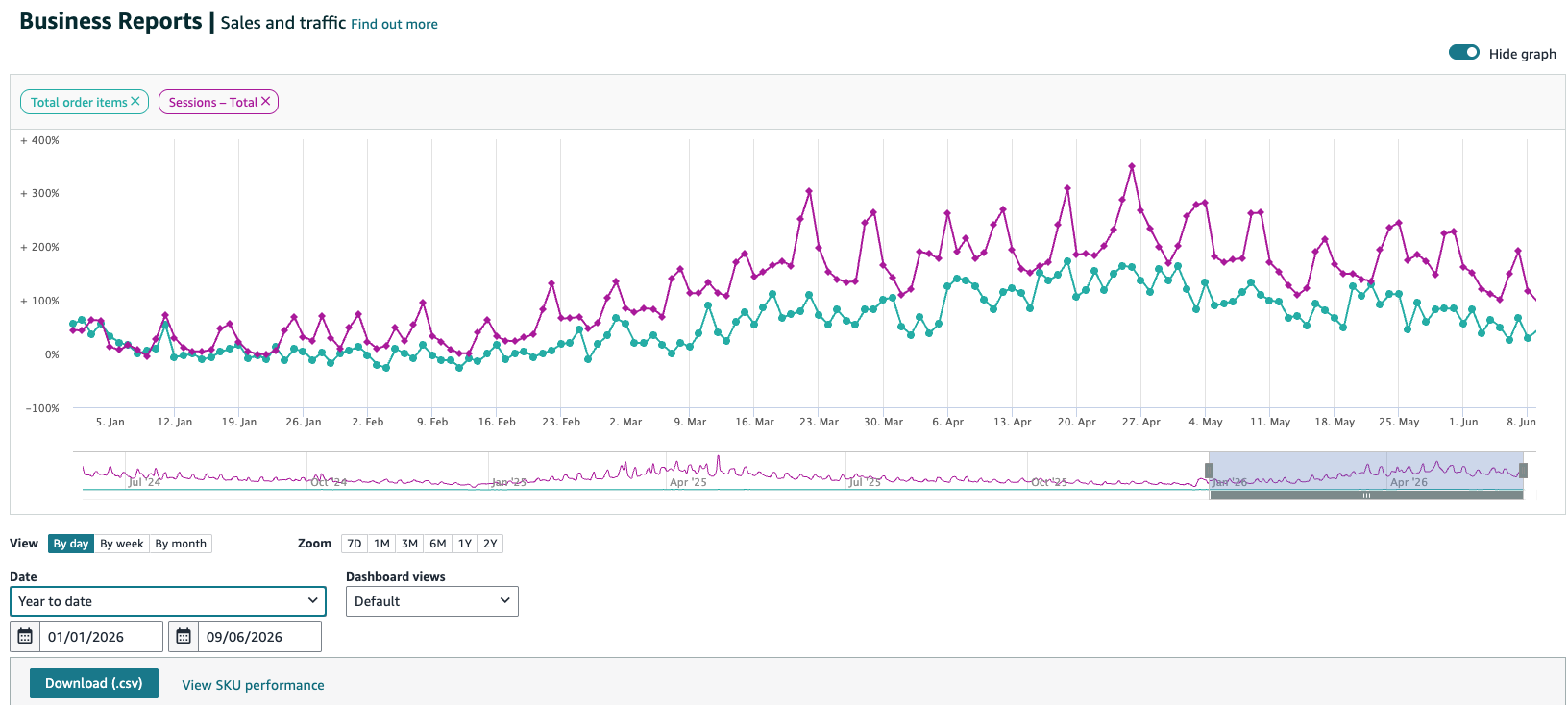Toggle the Hide graph switch

(1464, 53)
